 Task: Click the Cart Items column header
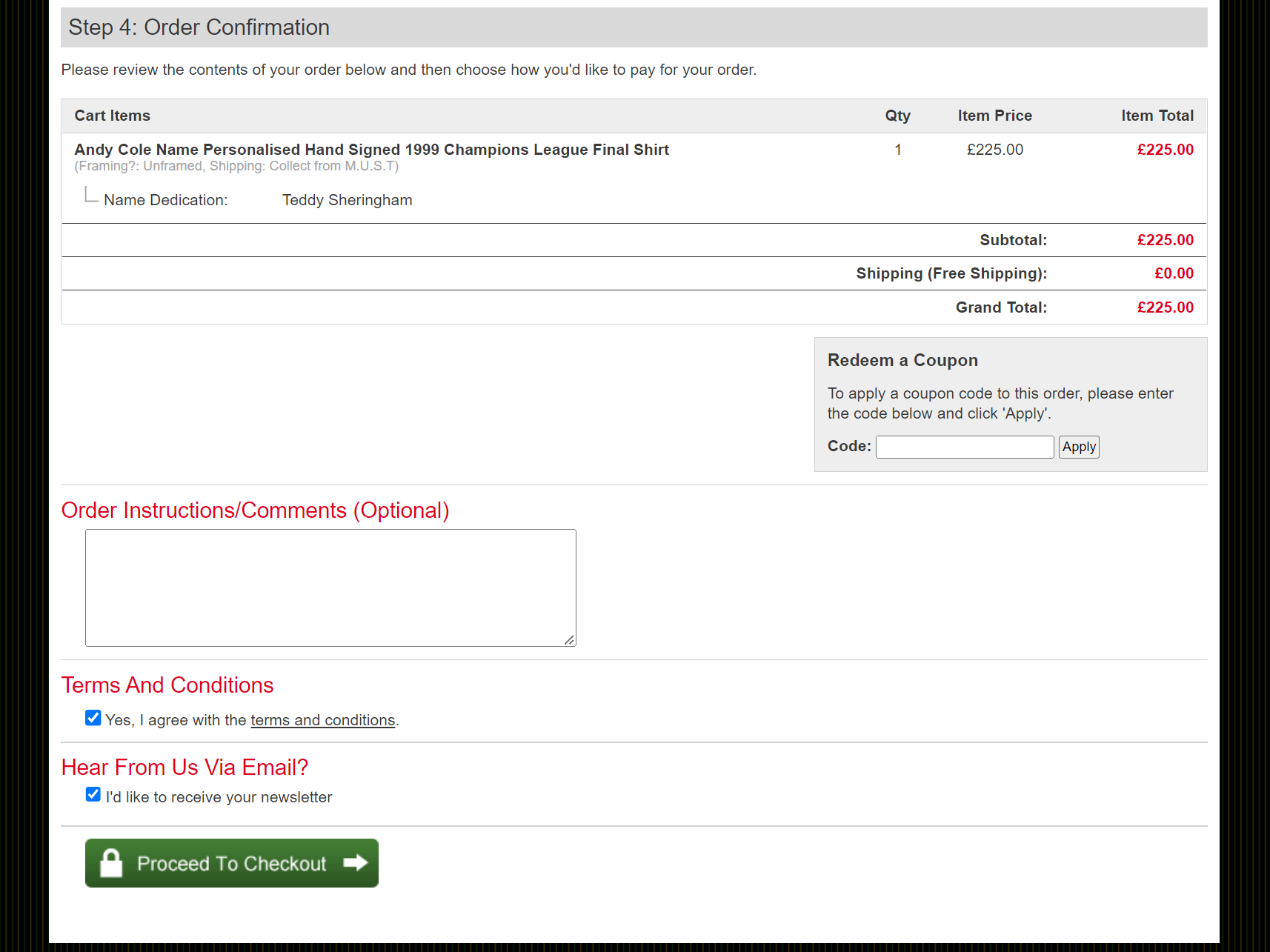112,116
